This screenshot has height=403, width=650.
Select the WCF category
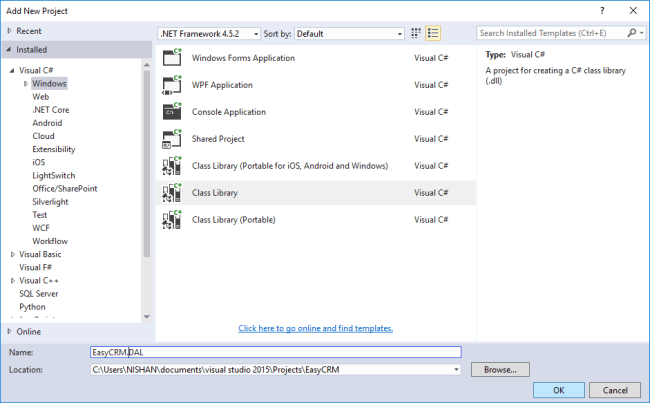(41, 228)
